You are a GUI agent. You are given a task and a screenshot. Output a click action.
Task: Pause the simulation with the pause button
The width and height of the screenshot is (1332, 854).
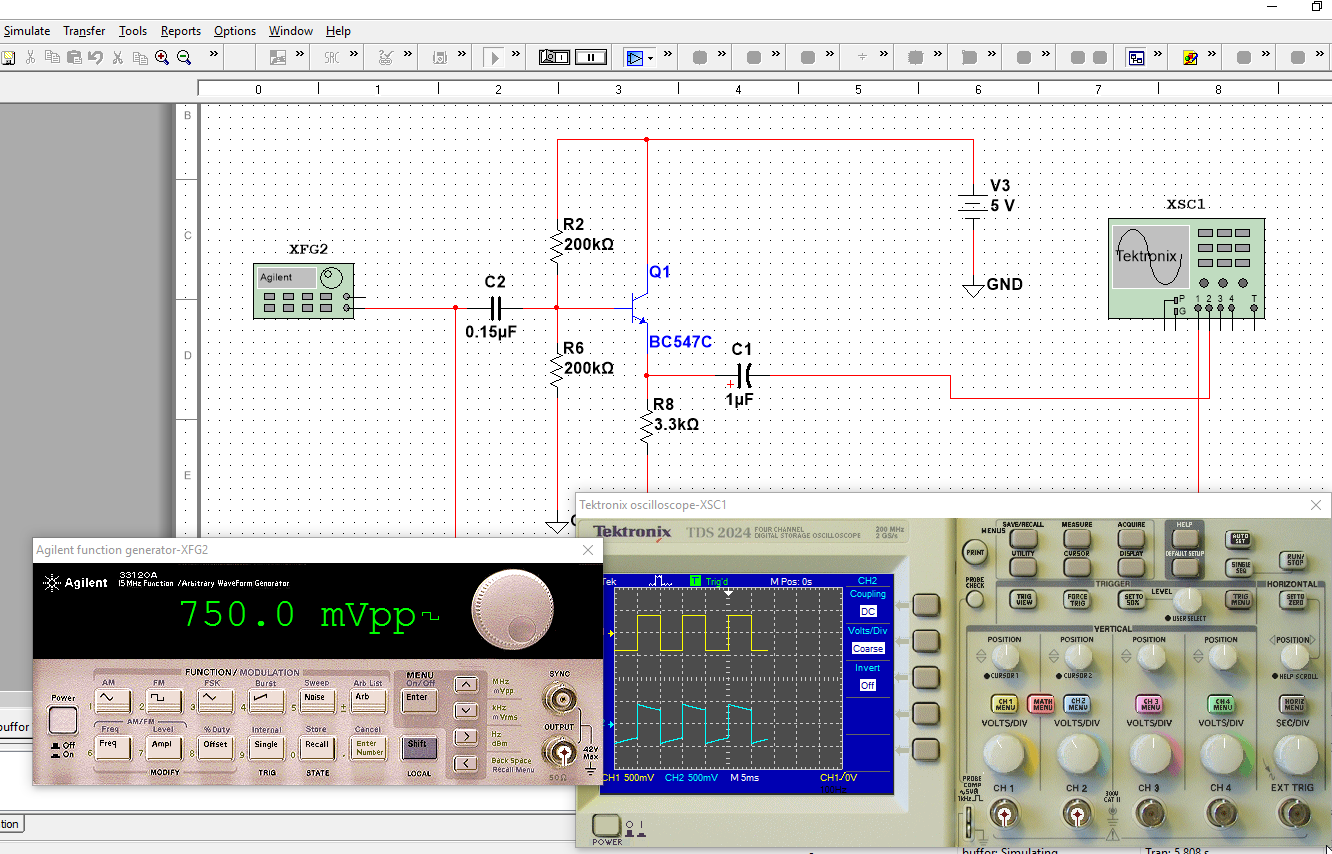tap(591, 57)
